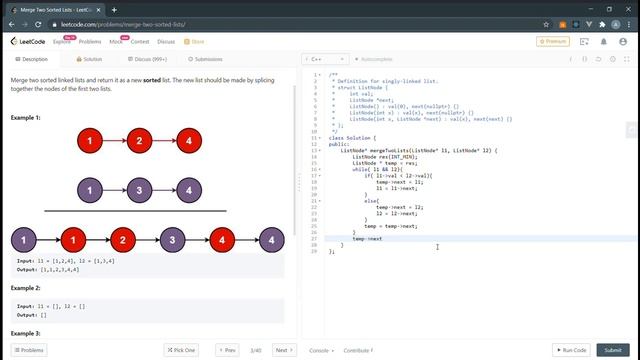Bookmark this page with star icon
Screen dimensions: 640x360
pyautogui.click(x=546, y=24)
